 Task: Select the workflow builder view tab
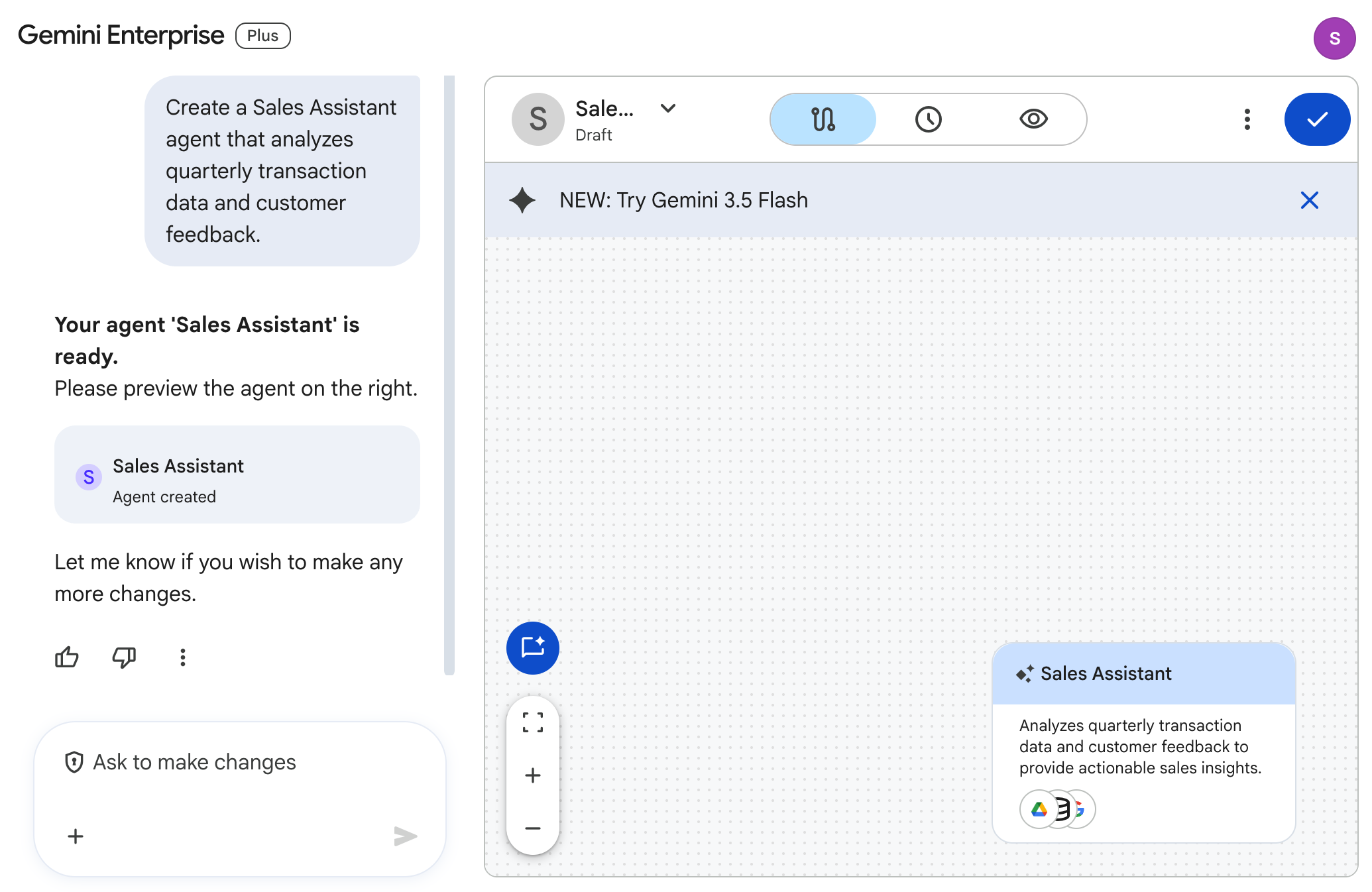823,119
